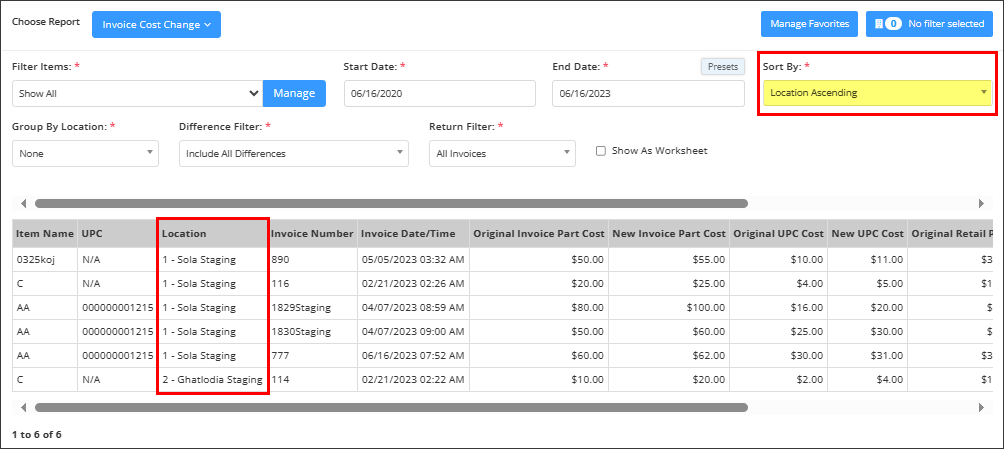The width and height of the screenshot is (1004, 449).
Task: Click the top scrollbar left arrow
Action: pyautogui.click(x=23, y=204)
